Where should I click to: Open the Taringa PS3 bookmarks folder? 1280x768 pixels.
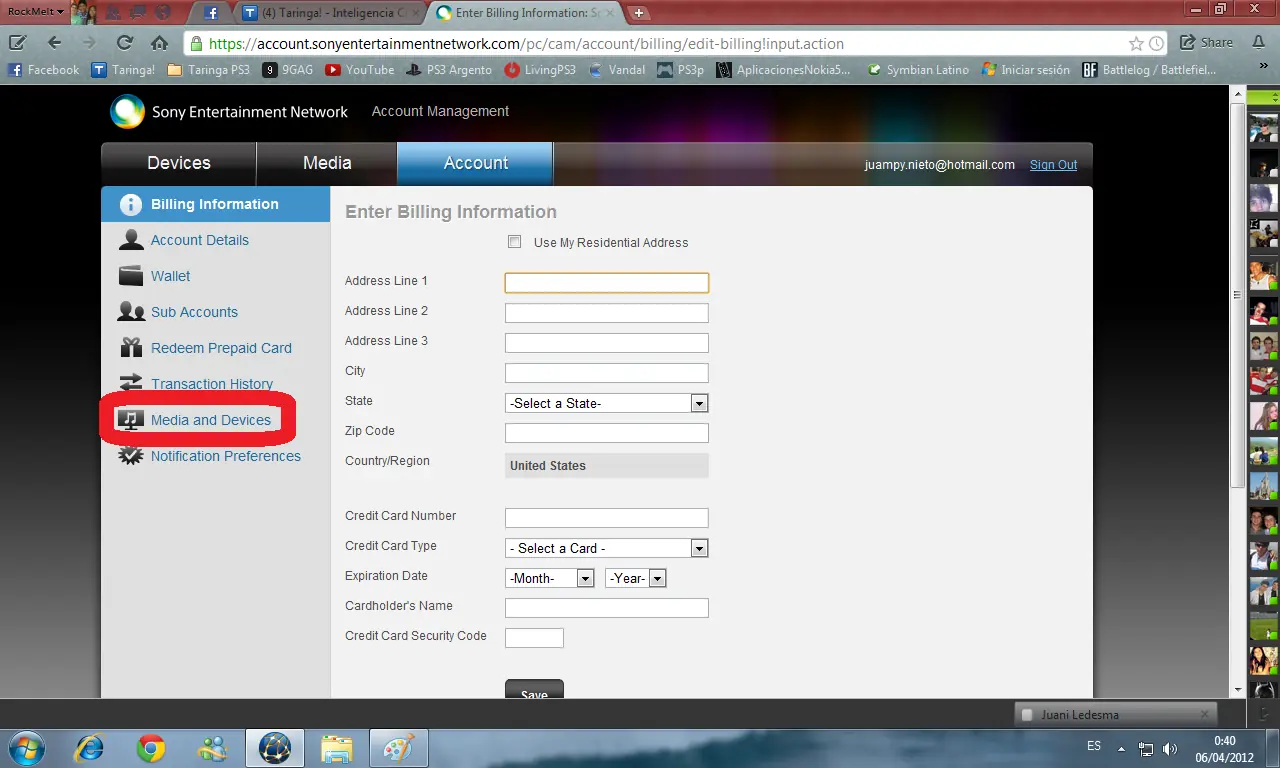point(208,70)
